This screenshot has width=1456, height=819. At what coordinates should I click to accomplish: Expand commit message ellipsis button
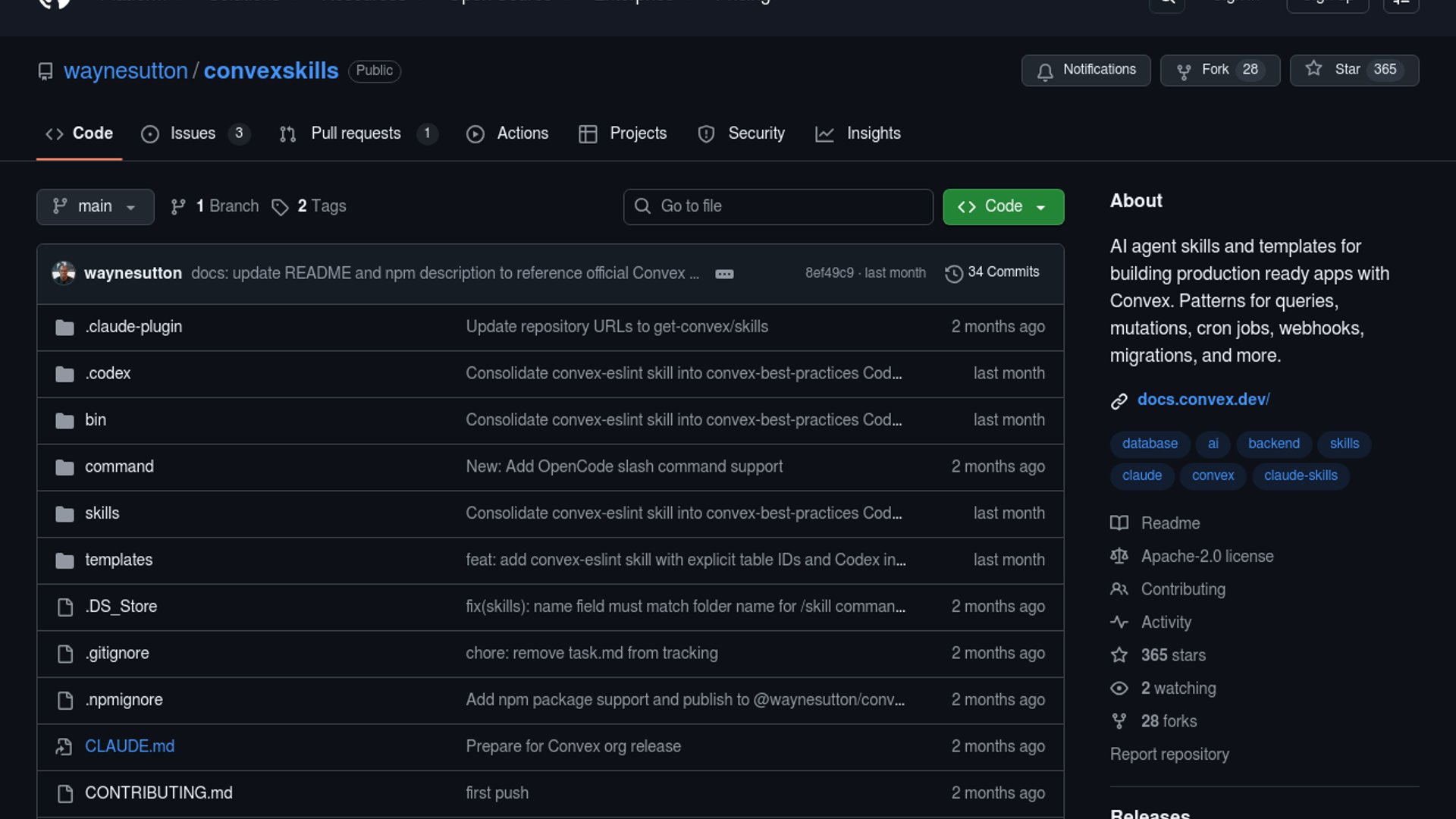coord(724,274)
